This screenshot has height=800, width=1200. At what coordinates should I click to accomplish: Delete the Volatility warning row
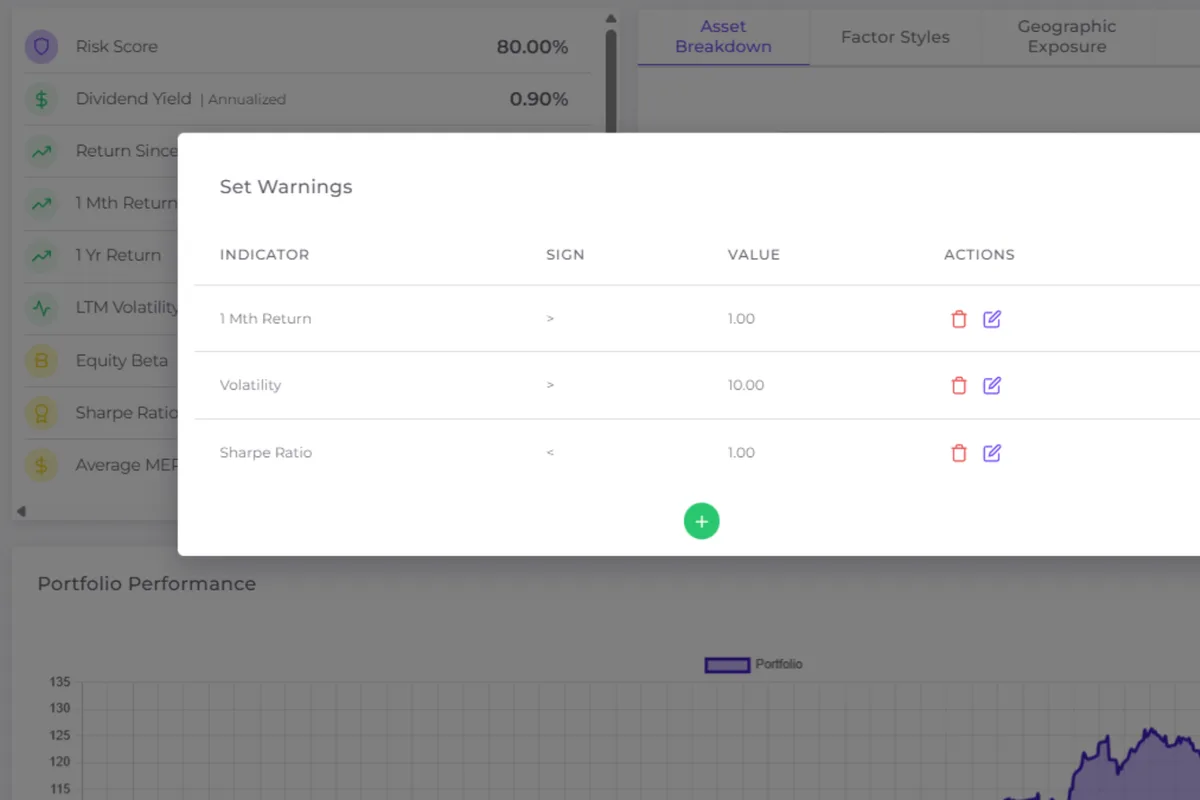pos(958,385)
